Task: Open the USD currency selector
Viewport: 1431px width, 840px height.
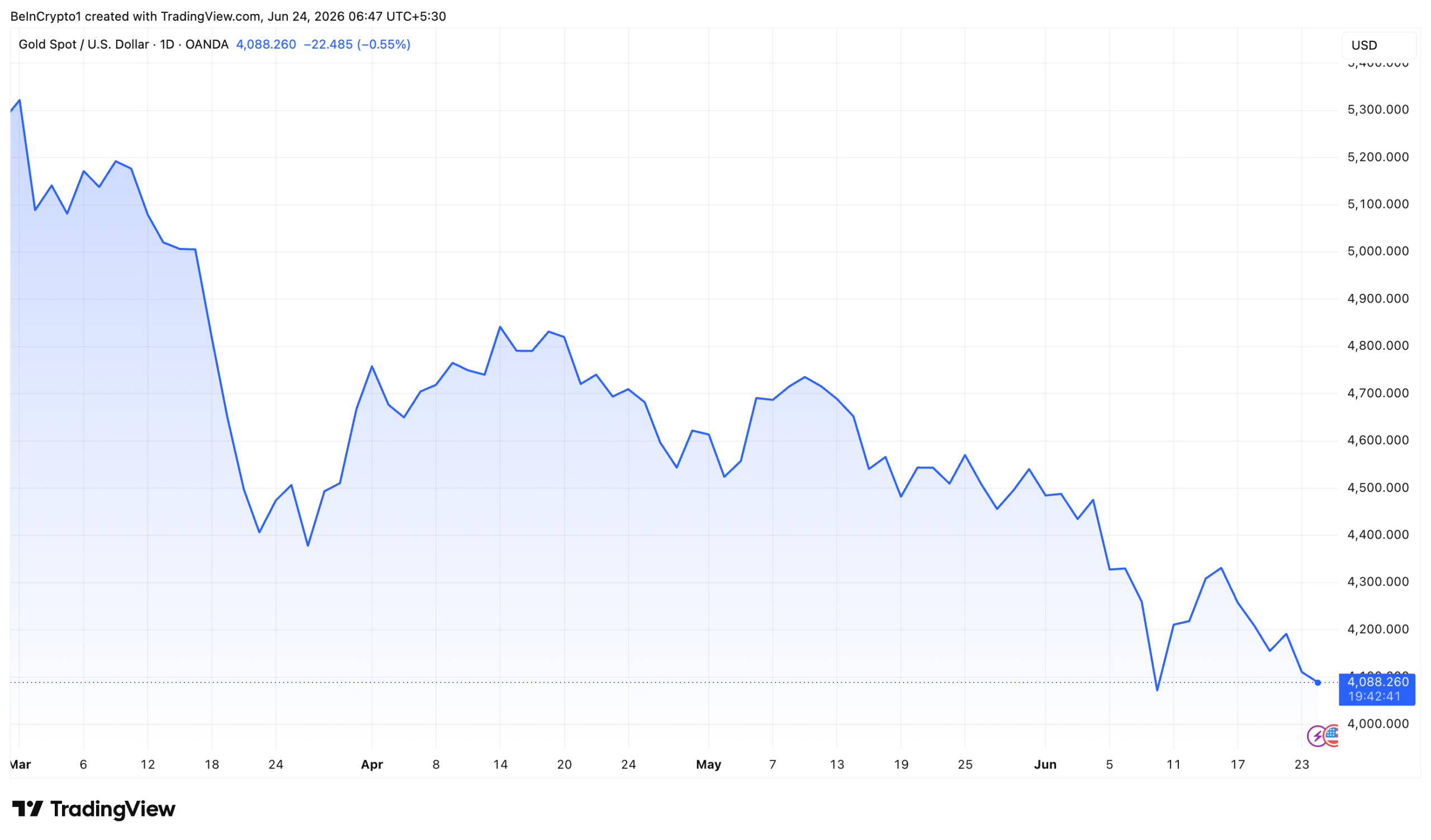Action: (1378, 45)
